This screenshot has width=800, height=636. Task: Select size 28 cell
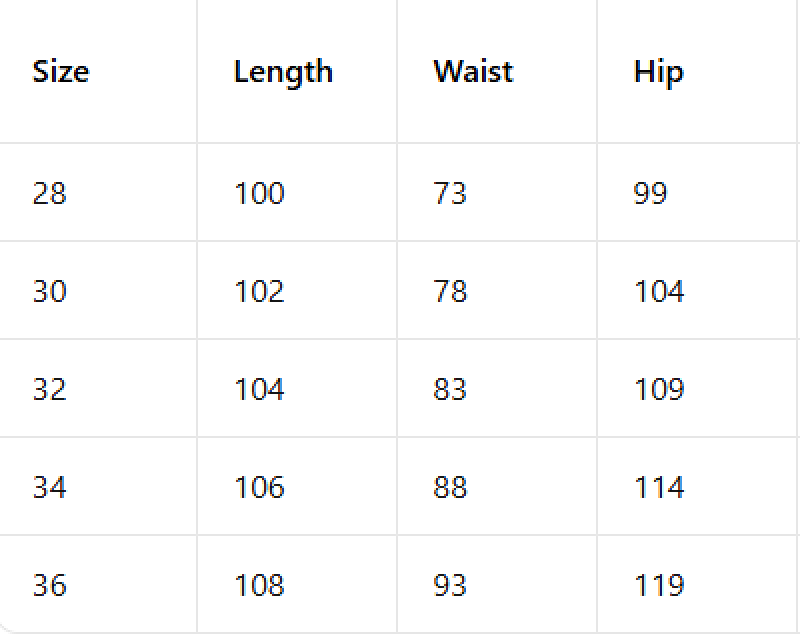coord(49,193)
